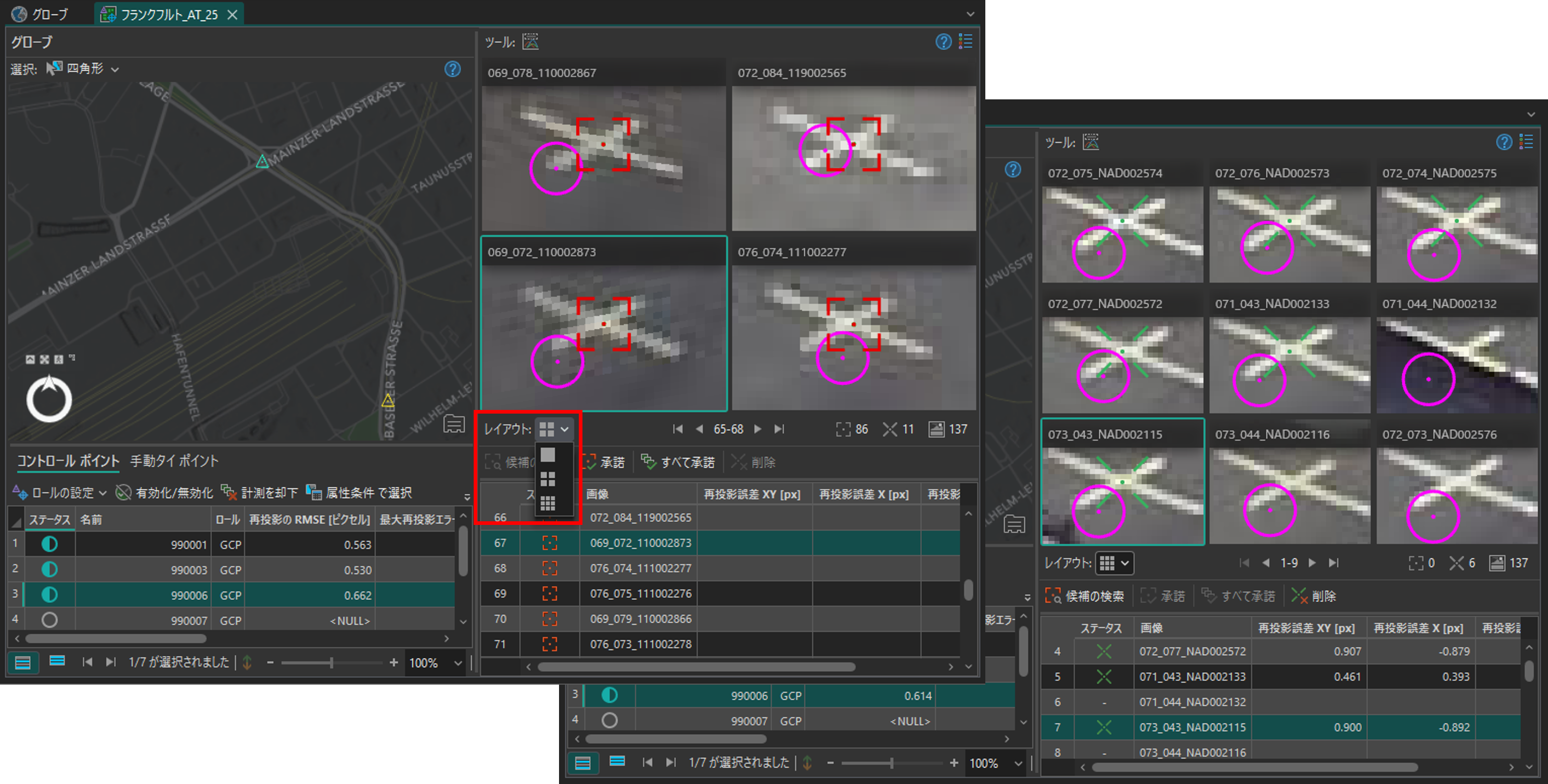
Task: Open the options list menu in four-image panel
Action: 966,42
